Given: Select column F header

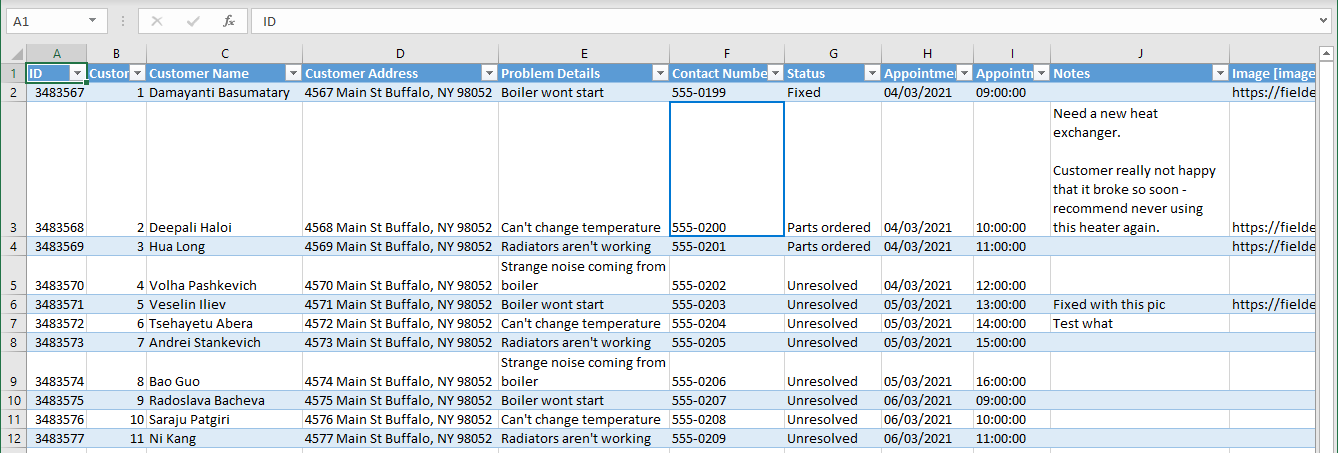Looking at the screenshot, I should pyautogui.click(x=727, y=54).
